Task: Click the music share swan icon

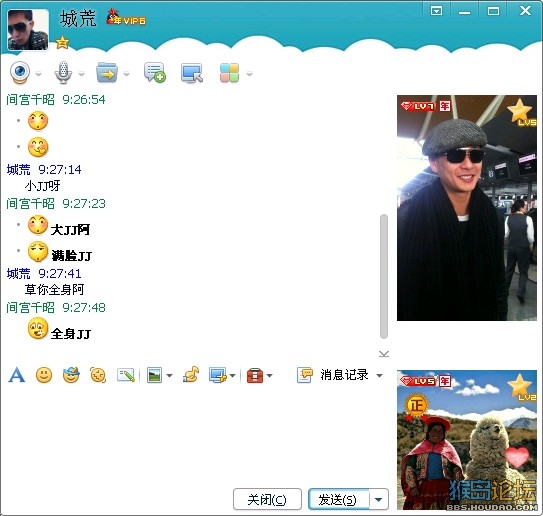Action: tap(191, 375)
